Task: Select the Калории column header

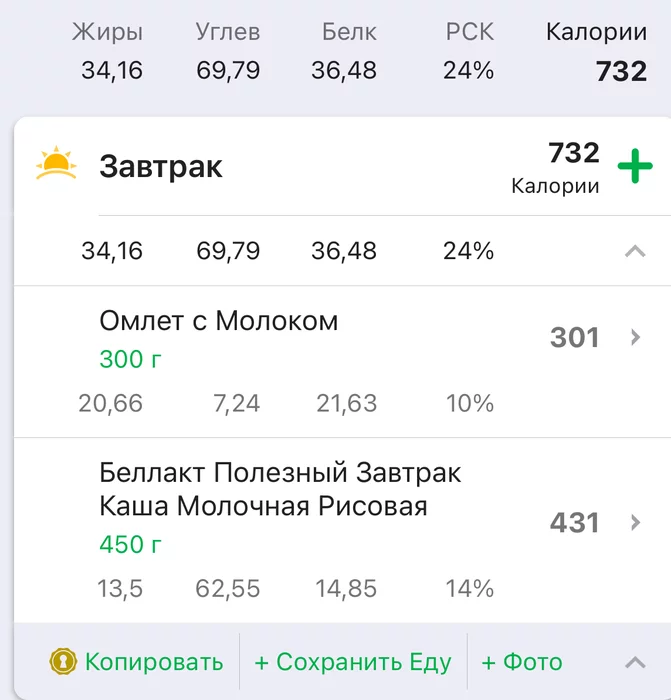Action: [x=596, y=32]
